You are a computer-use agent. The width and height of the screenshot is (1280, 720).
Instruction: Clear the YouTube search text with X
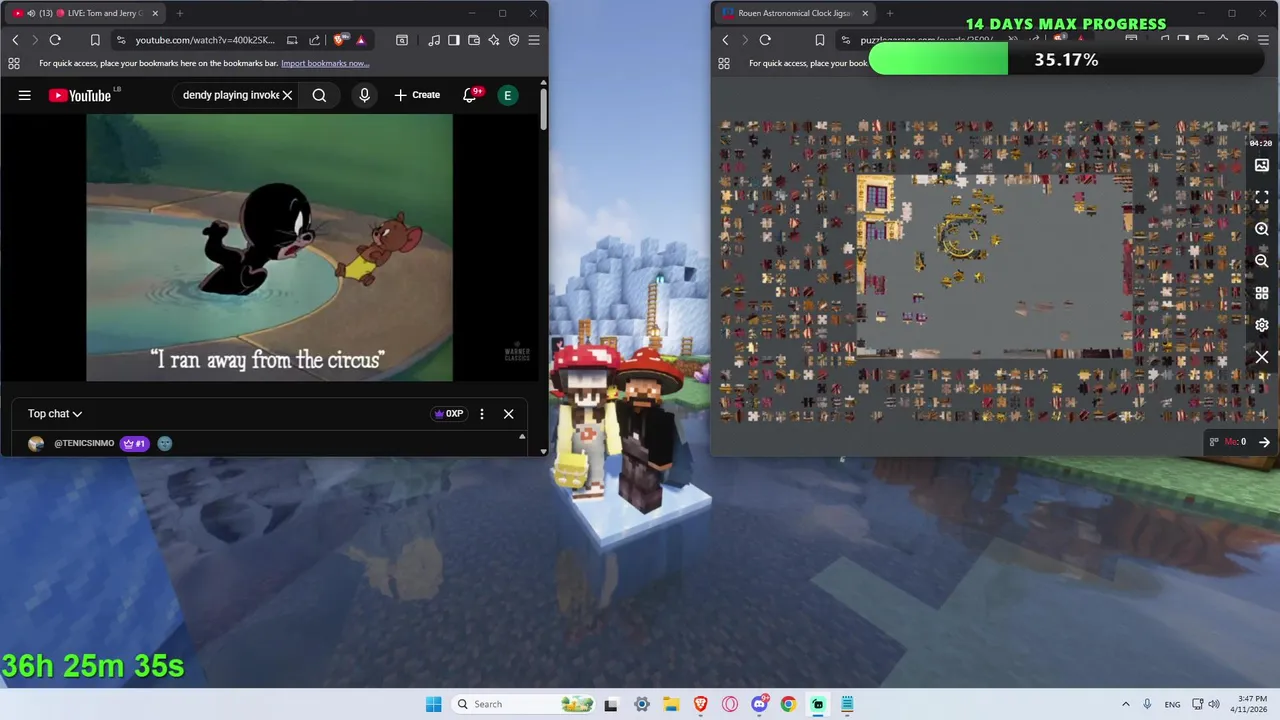tap(287, 95)
